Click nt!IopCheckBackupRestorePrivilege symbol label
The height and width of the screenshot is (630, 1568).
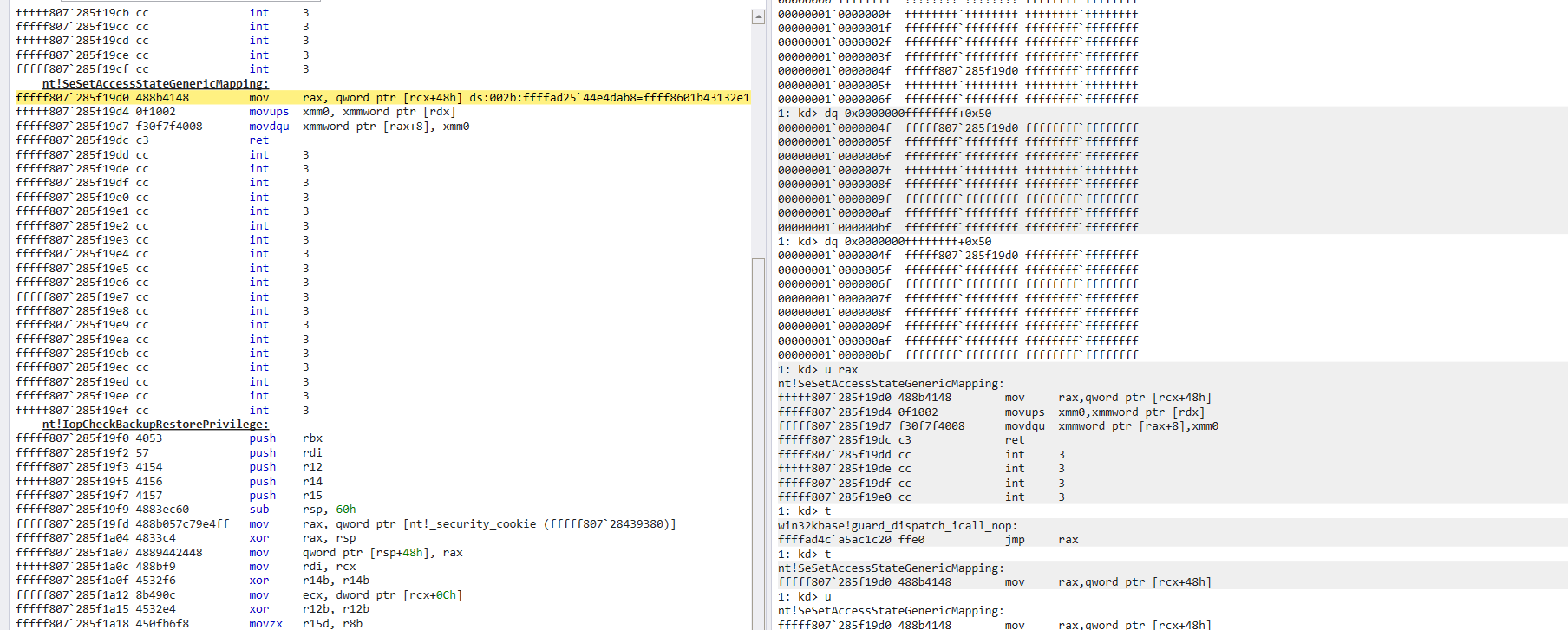[155, 425]
